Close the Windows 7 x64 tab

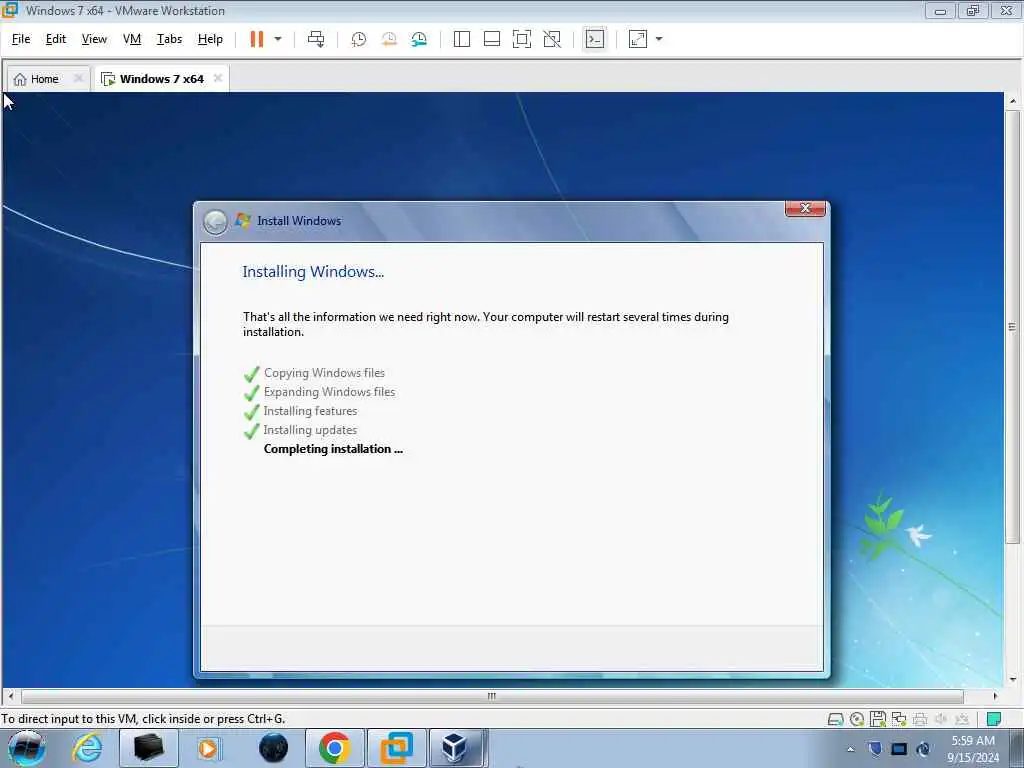pyautogui.click(x=218, y=78)
